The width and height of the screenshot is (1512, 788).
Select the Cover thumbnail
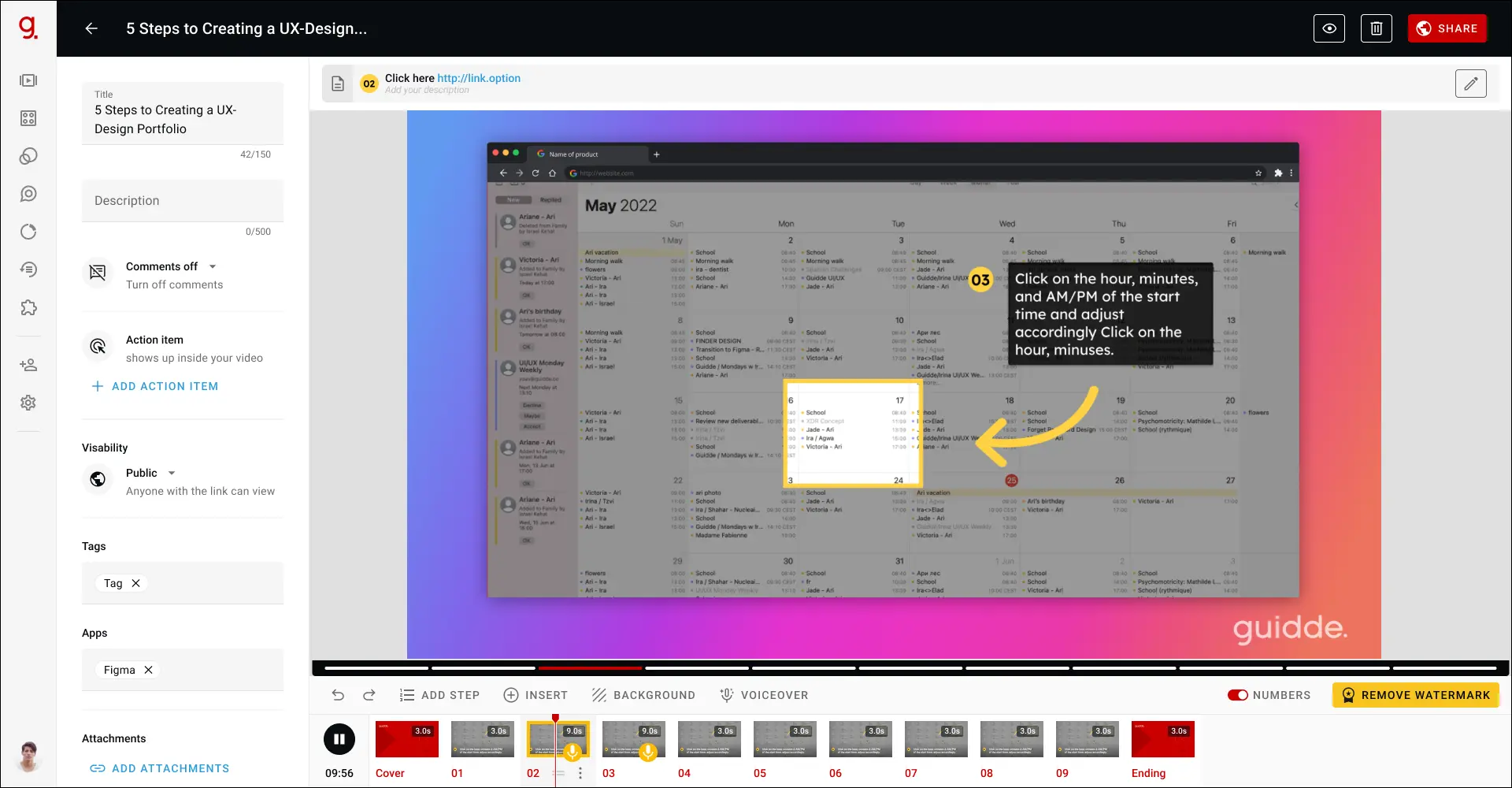click(x=407, y=739)
